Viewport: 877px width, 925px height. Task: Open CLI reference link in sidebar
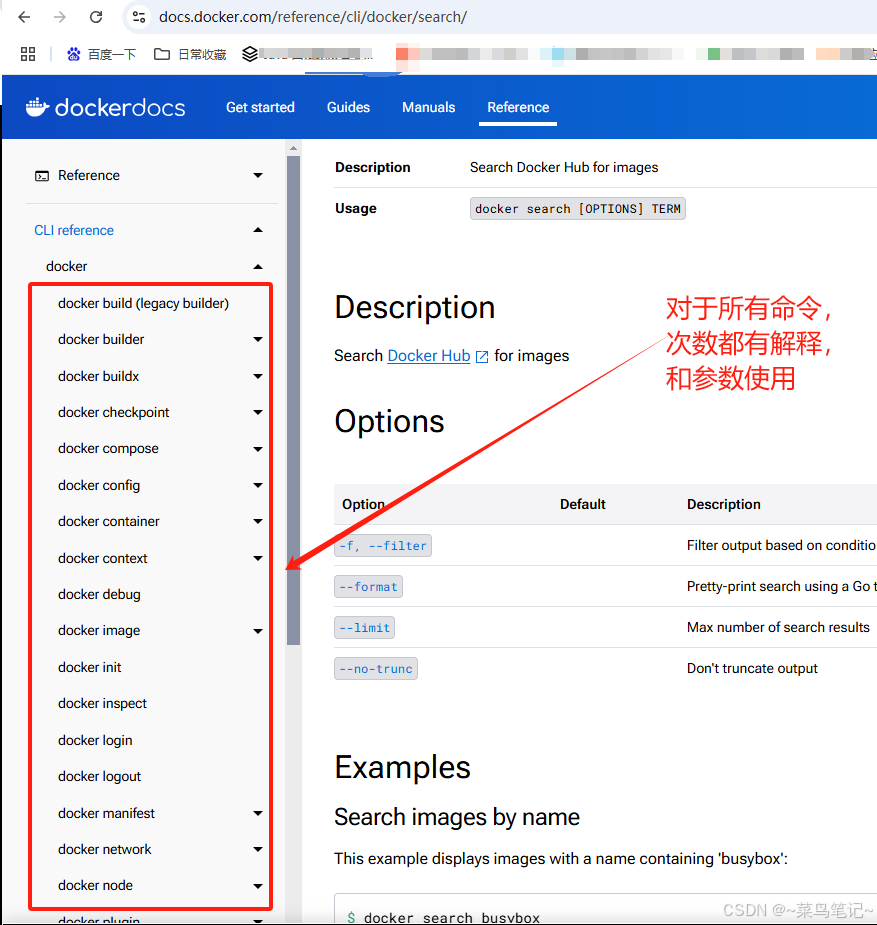pyautogui.click(x=74, y=230)
